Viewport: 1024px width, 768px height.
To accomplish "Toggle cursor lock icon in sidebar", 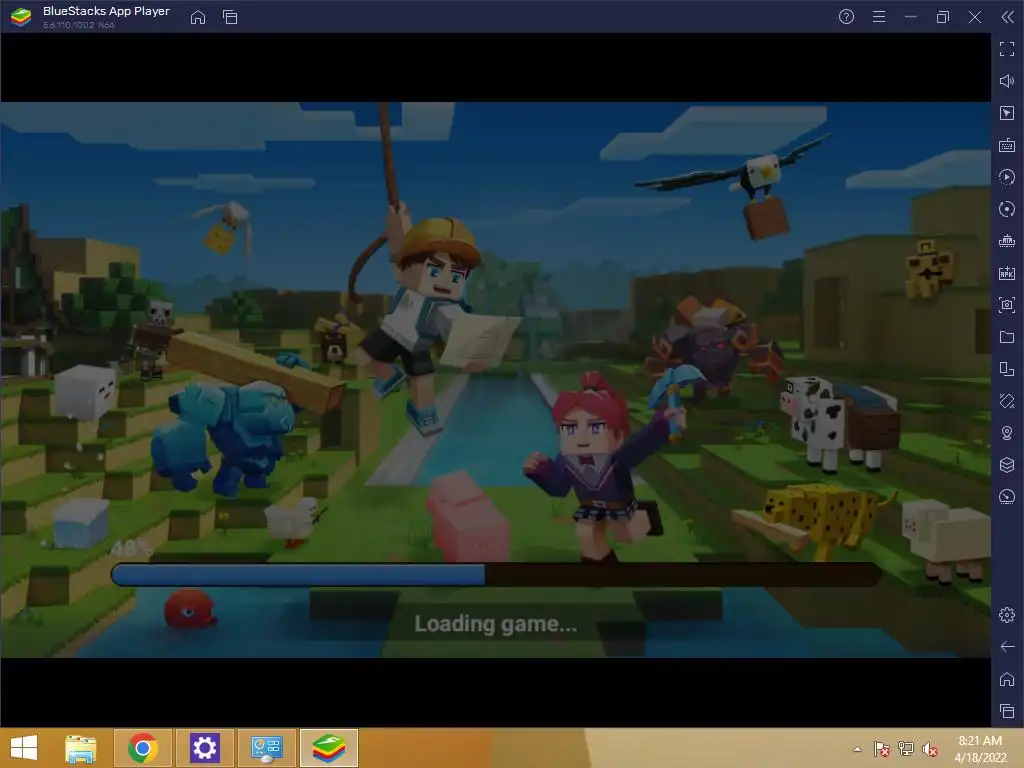I will pyautogui.click(x=1007, y=113).
